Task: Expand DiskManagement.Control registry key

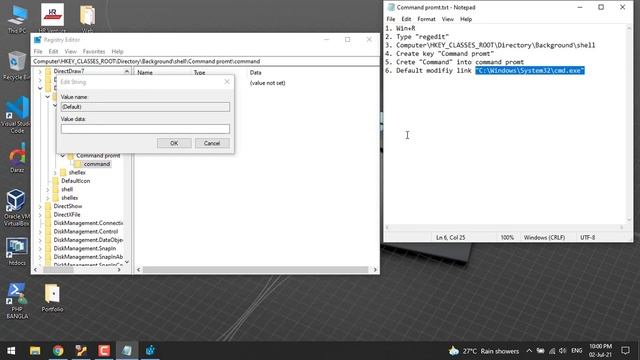Action: click(x=40, y=232)
